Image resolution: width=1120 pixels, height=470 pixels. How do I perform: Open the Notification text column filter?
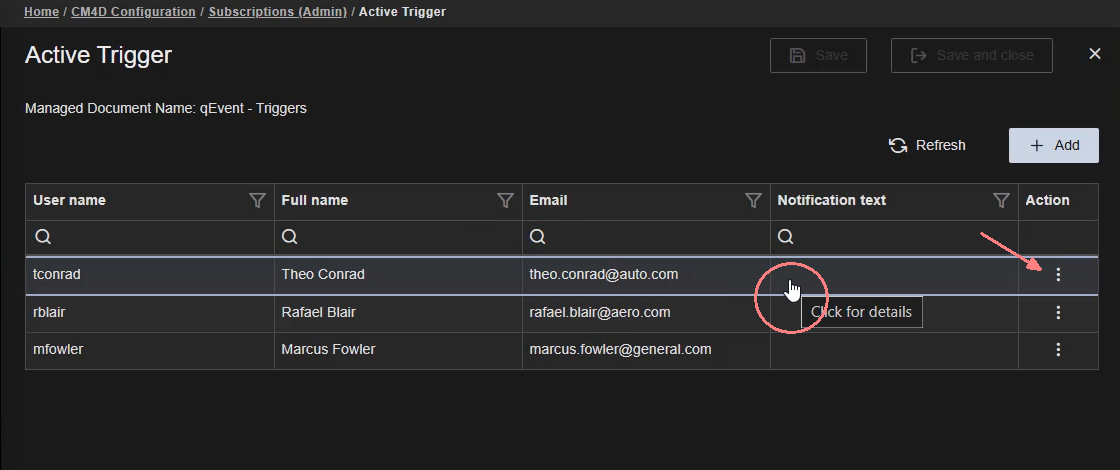(x=1001, y=201)
